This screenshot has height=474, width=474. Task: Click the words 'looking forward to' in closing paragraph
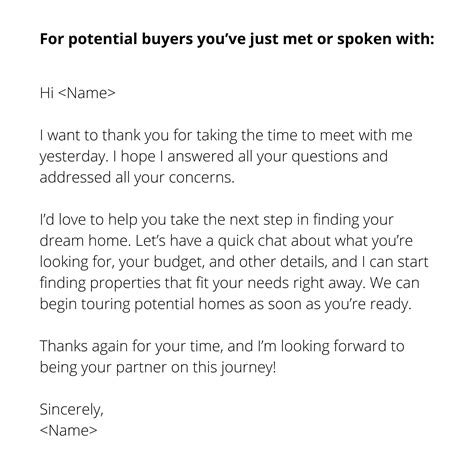pos(343,346)
